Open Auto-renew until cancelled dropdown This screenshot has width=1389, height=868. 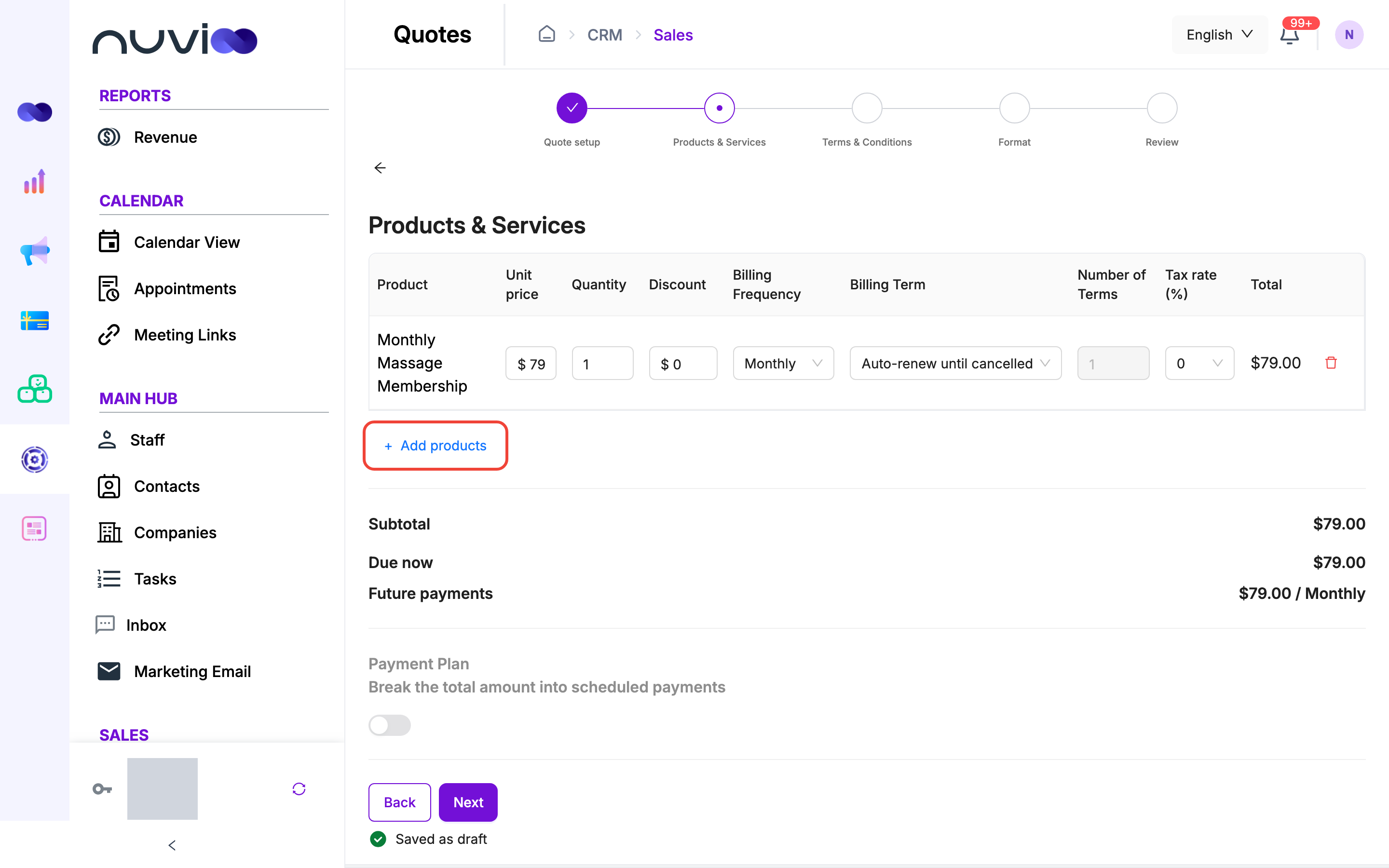pyautogui.click(x=955, y=363)
